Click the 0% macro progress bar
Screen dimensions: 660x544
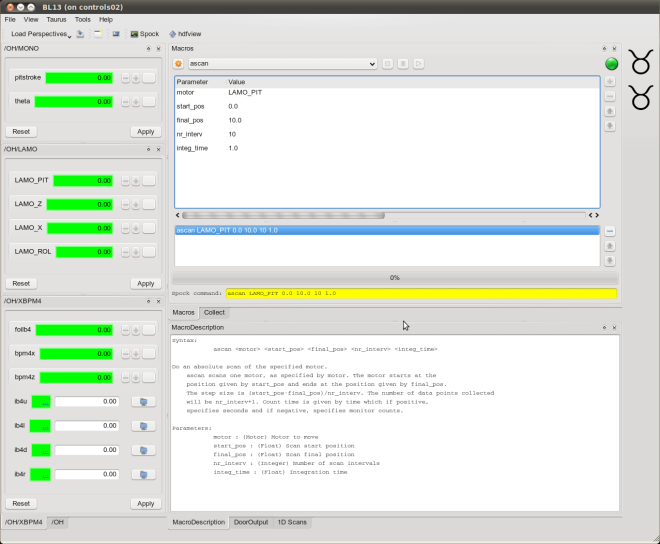pyautogui.click(x=395, y=278)
